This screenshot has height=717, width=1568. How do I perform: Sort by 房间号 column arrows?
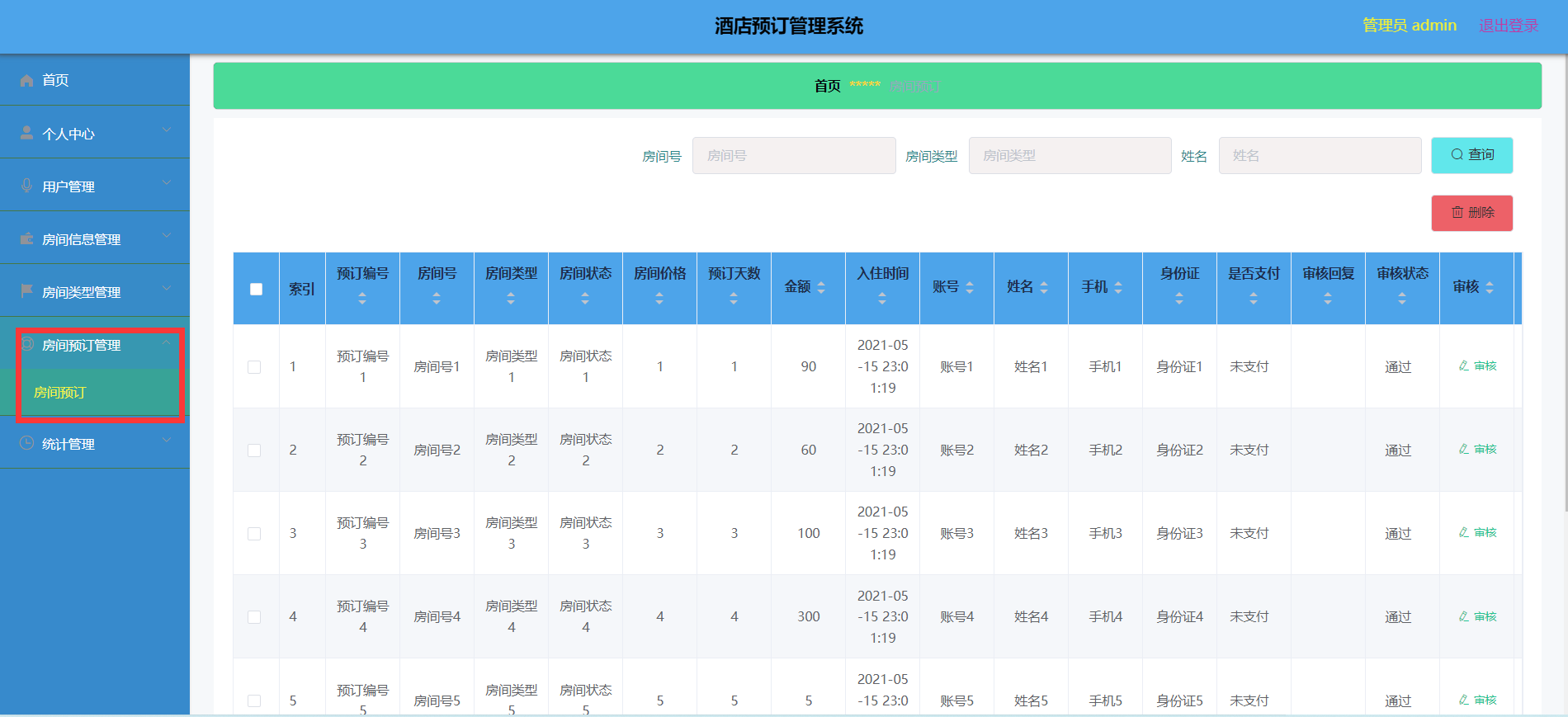[437, 299]
